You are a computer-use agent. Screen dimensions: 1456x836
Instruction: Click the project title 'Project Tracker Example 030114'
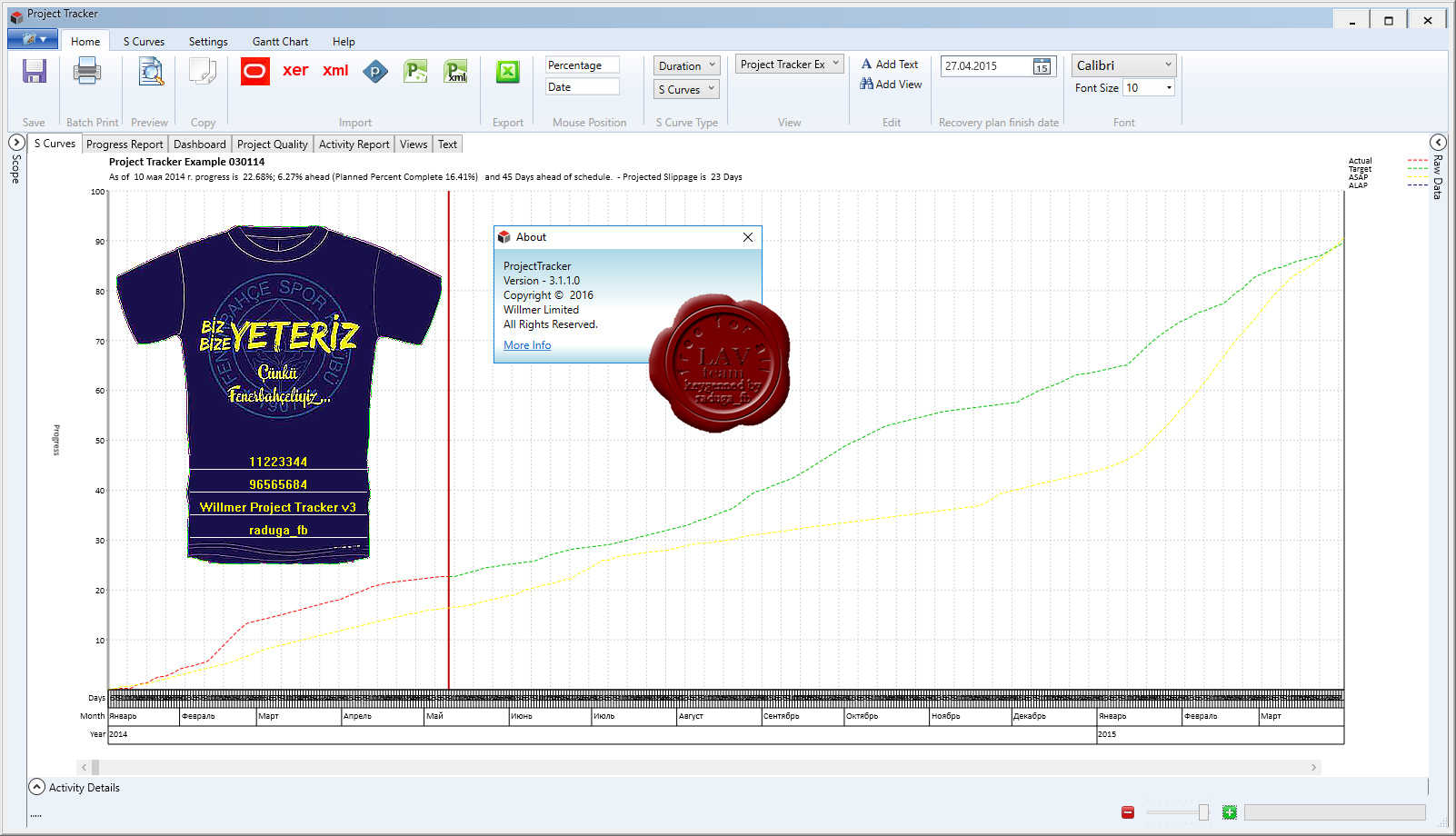[187, 162]
